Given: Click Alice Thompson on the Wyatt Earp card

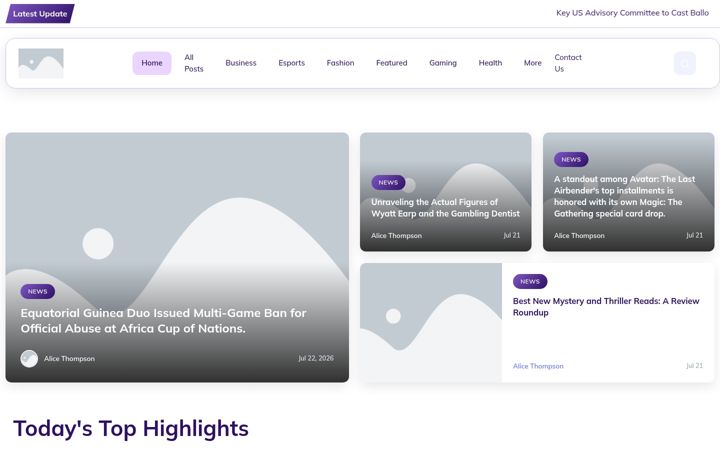Looking at the screenshot, I should click(396, 236).
